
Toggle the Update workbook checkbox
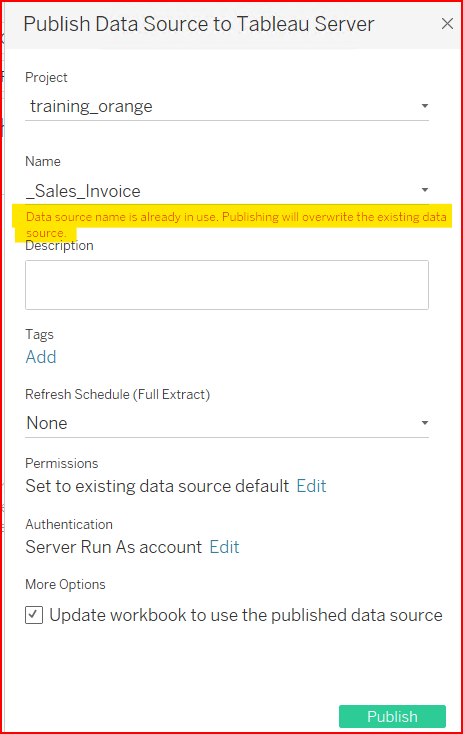[x=34, y=615]
